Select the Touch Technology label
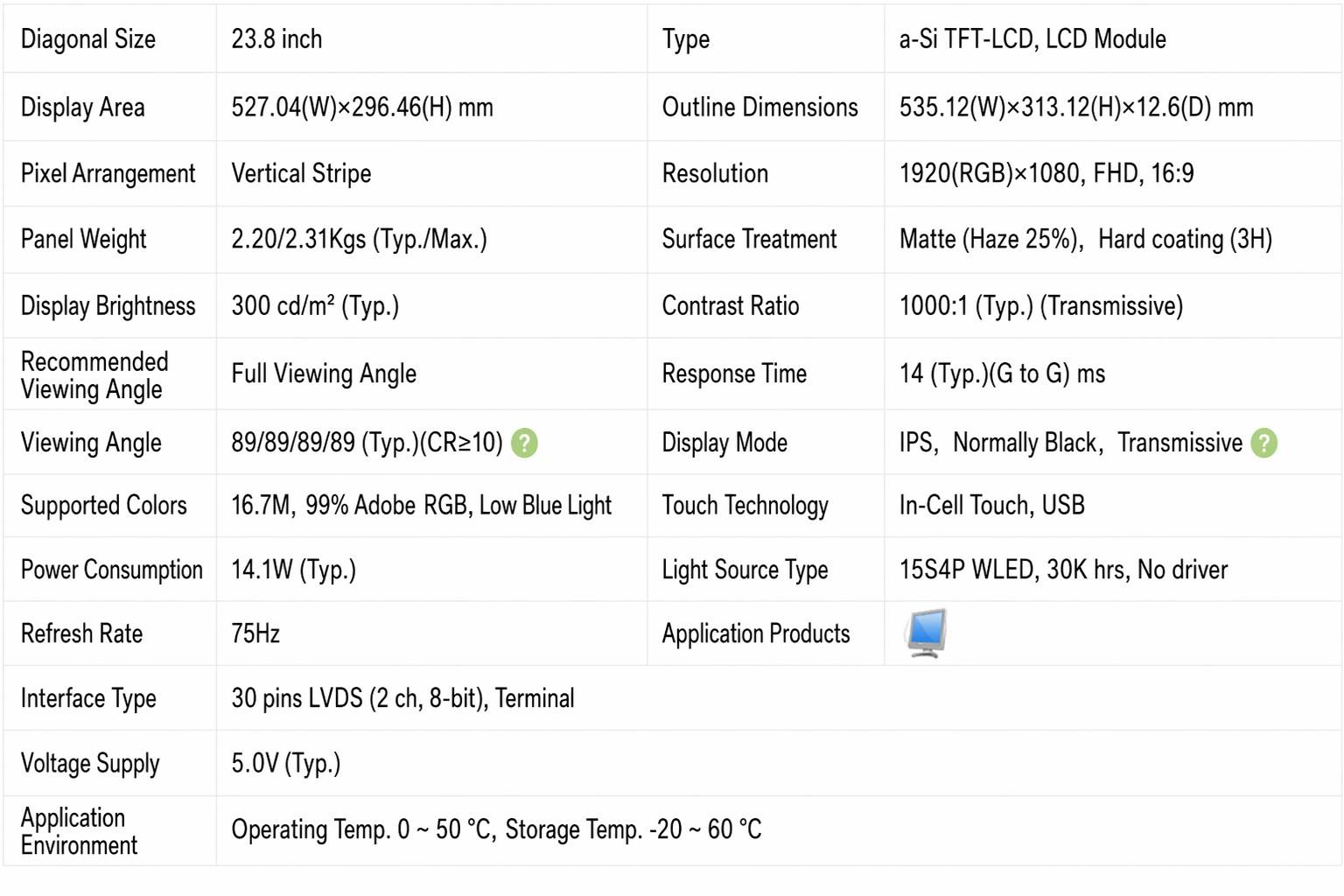Screen dimensions: 1344x896 (x=745, y=506)
